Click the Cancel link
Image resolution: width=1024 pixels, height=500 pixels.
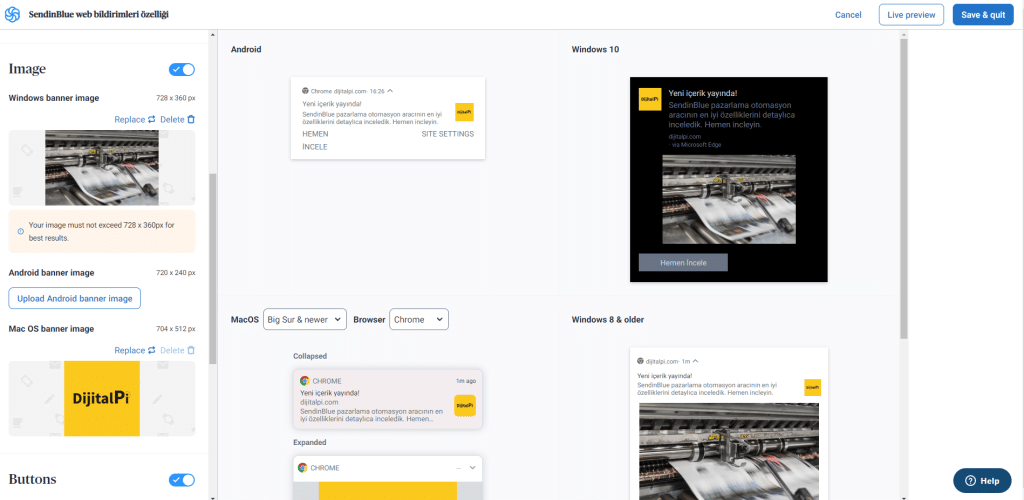pyautogui.click(x=848, y=14)
